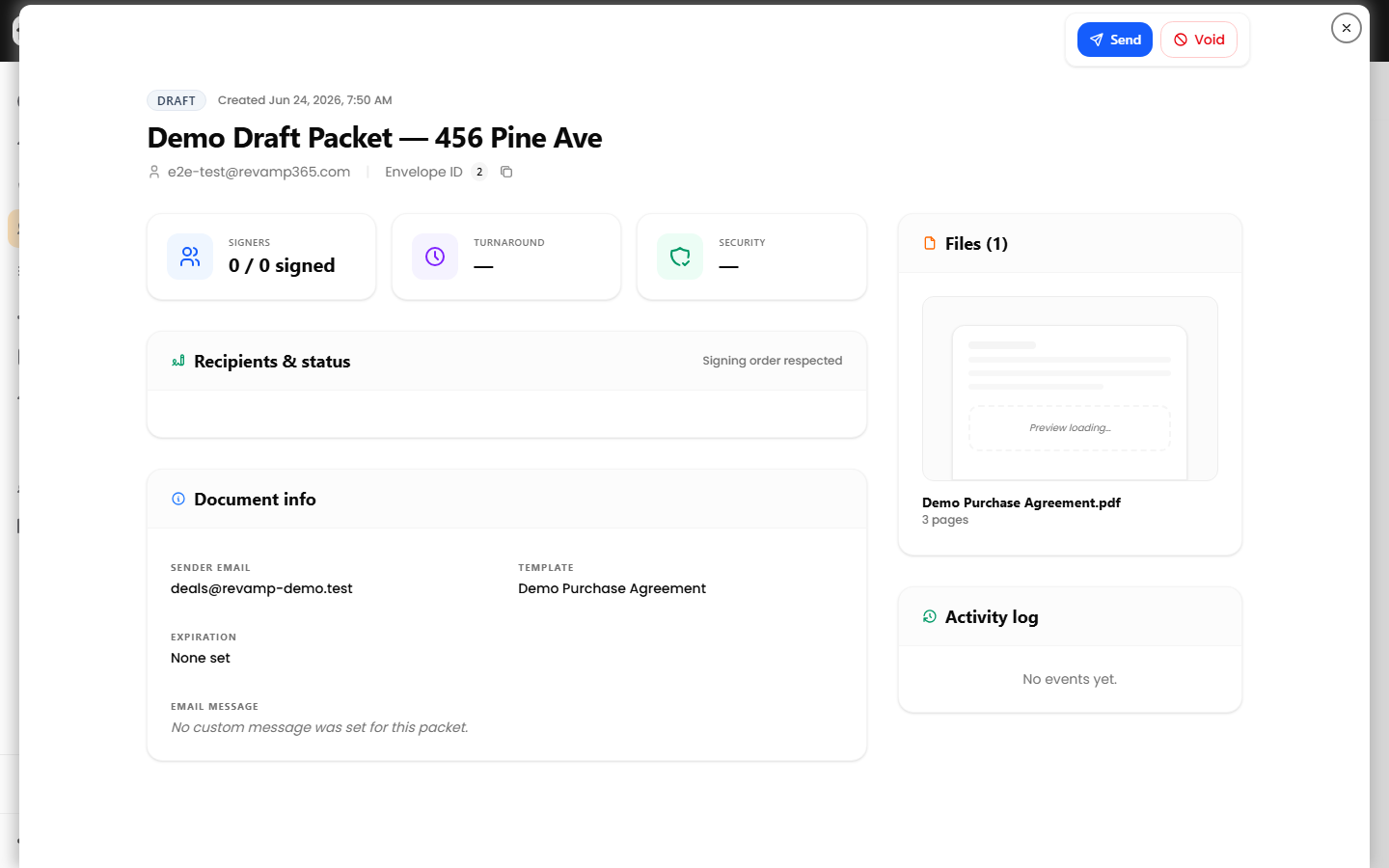Viewport: 1389px width, 868px height.
Task: Open the Demo Purchase Agreement preview thumbnail
Action: point(1070,389)
